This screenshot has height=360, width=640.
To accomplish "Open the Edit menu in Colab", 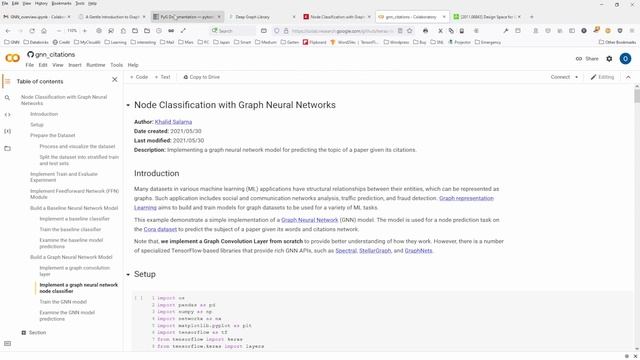I will click(x=43, y=65).
